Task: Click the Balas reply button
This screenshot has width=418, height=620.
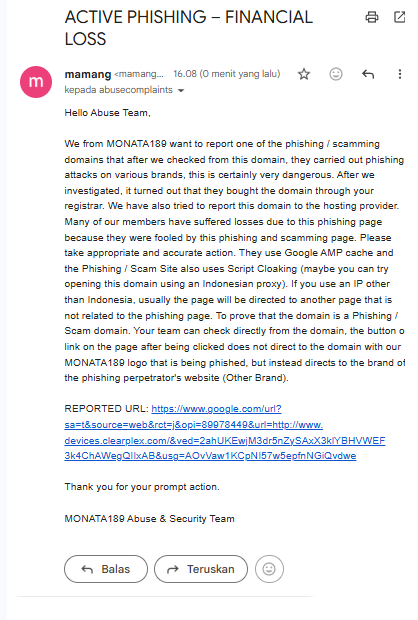Action: tap(106, 569)
